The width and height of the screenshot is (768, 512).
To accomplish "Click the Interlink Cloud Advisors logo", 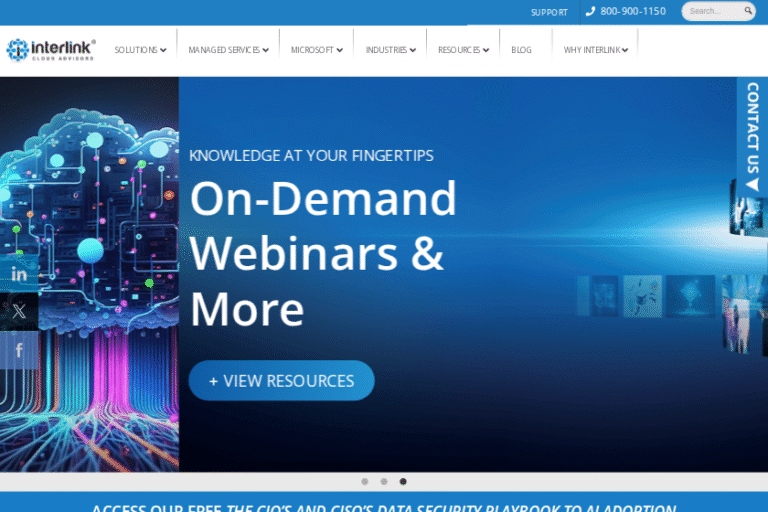I will coord(51,49).
